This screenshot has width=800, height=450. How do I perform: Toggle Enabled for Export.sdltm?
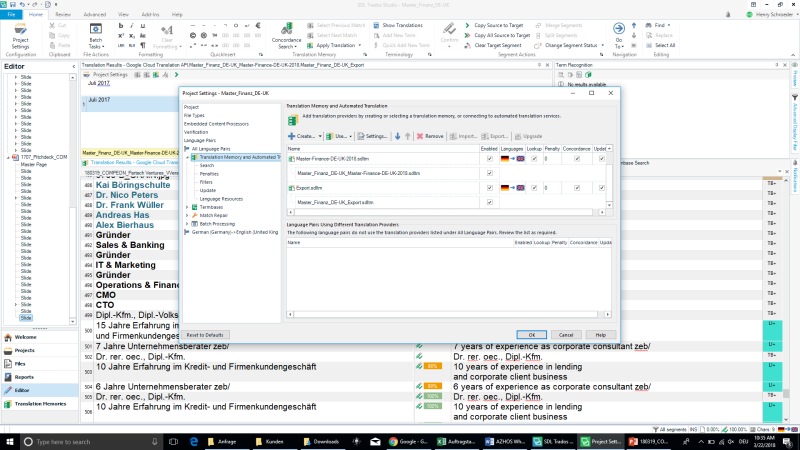(x=490, y=188)
